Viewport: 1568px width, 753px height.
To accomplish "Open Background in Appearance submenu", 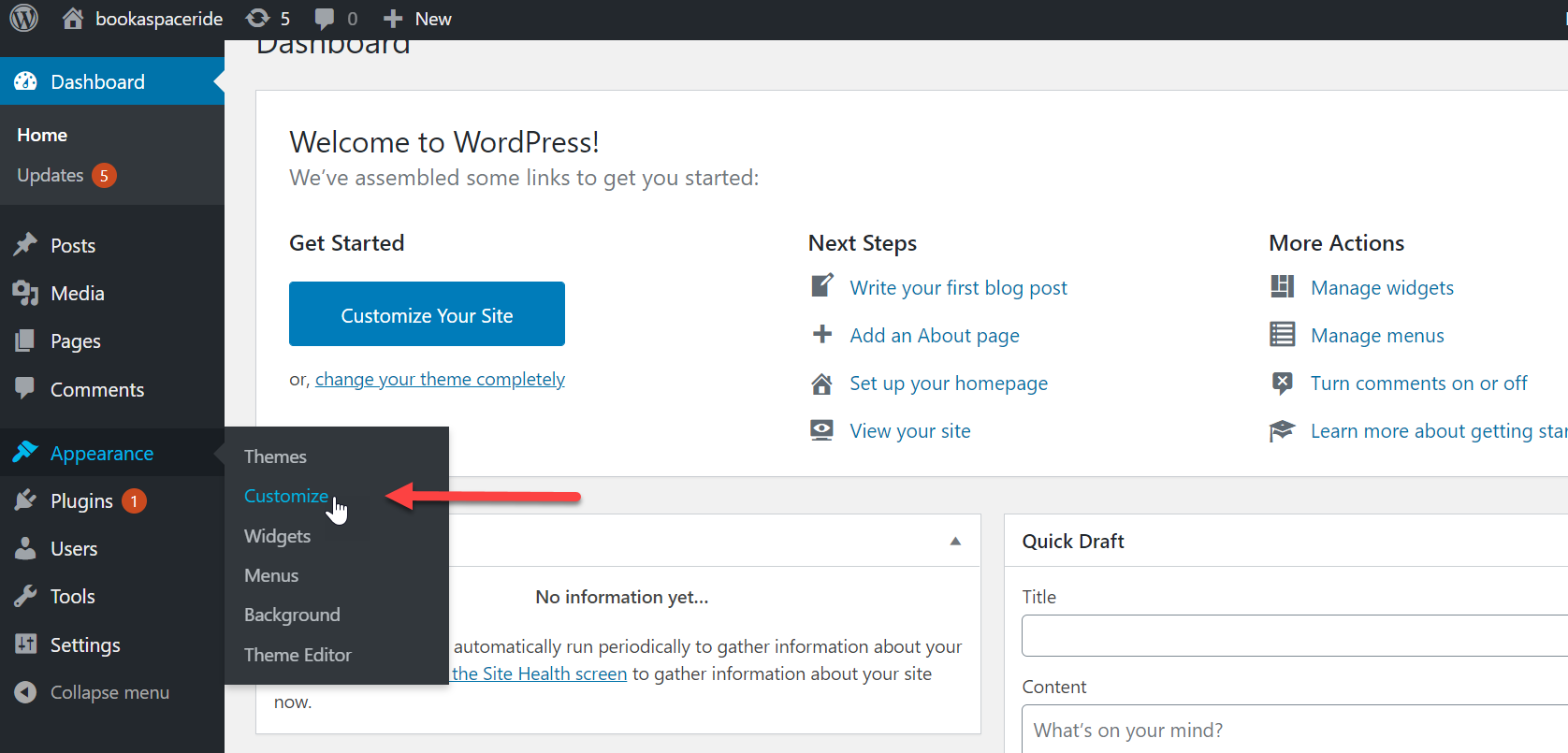I will click(292, 615).
